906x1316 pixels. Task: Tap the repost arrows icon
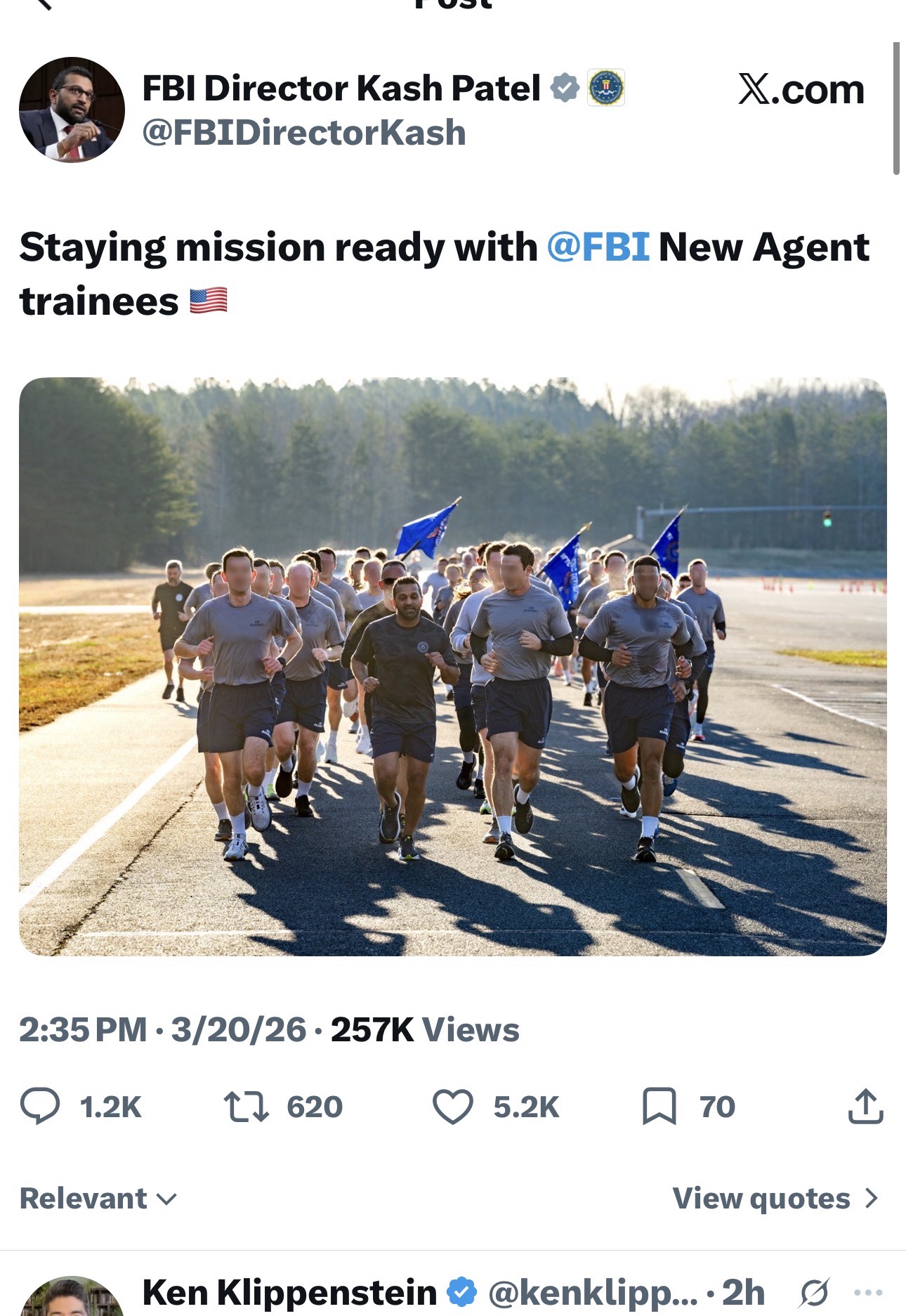pos(246,1106)
